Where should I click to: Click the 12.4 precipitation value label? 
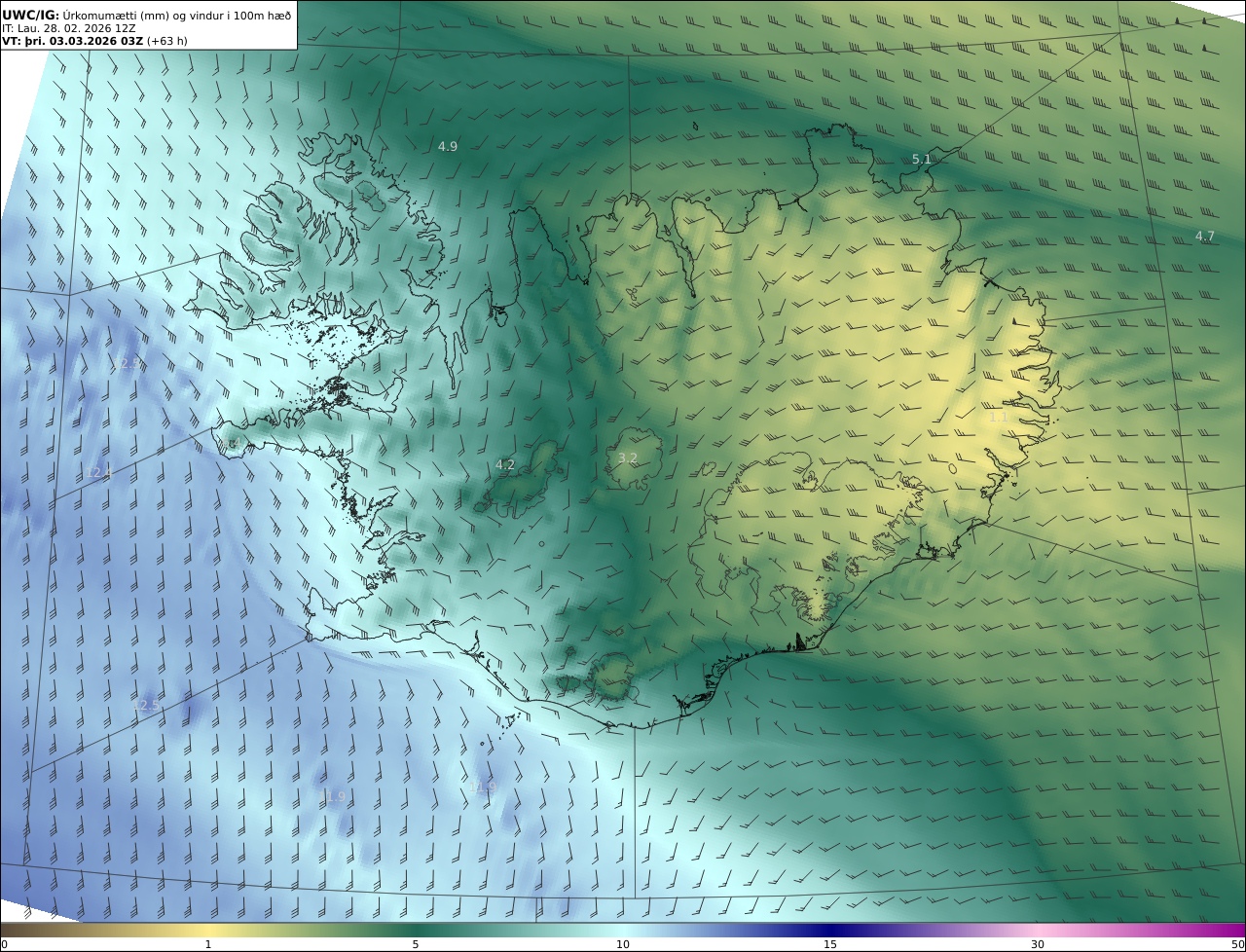100,472
